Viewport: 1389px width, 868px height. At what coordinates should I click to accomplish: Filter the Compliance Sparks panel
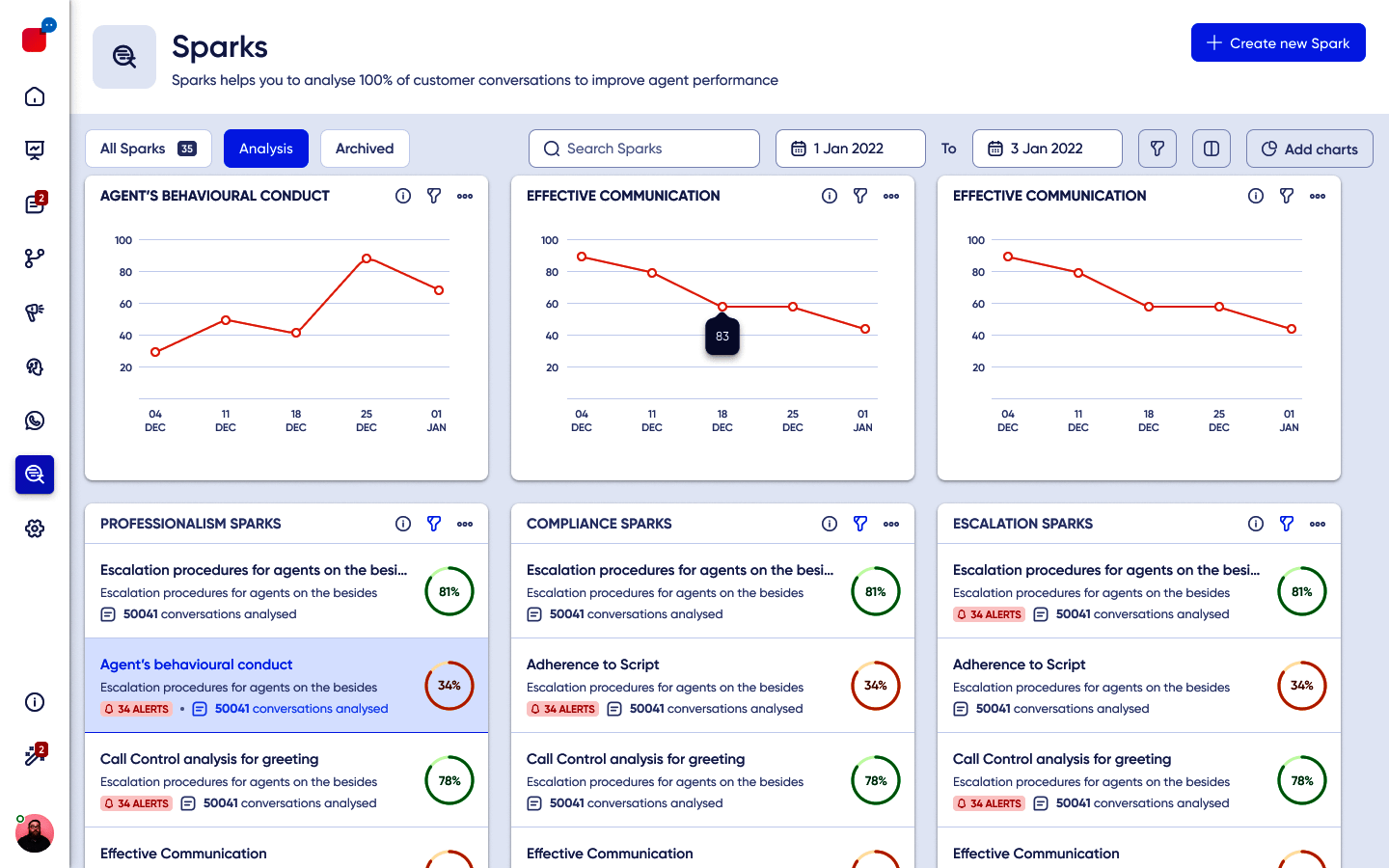coord(860,524)
